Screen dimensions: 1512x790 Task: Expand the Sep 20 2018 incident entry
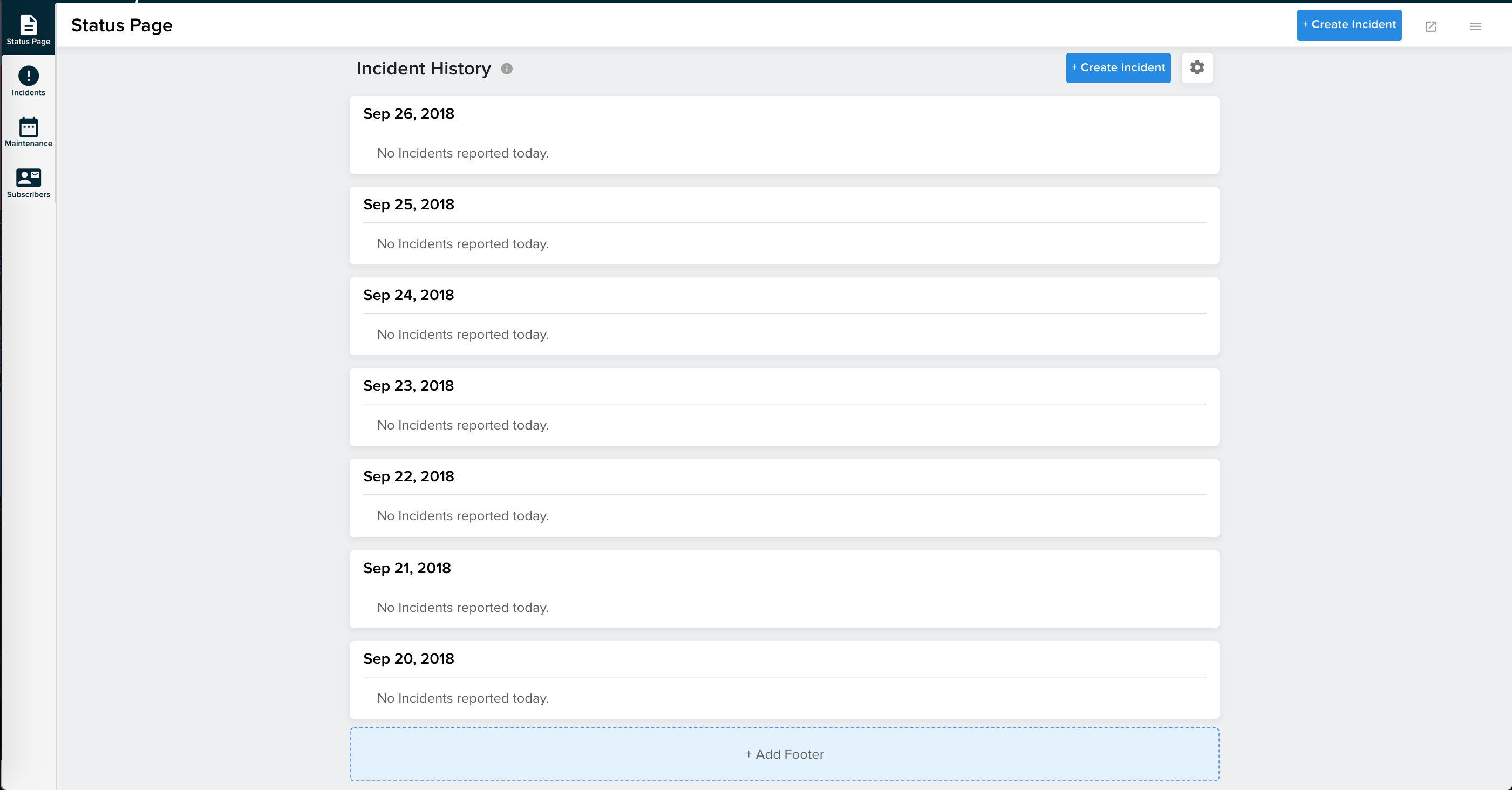tap(408, 659)
